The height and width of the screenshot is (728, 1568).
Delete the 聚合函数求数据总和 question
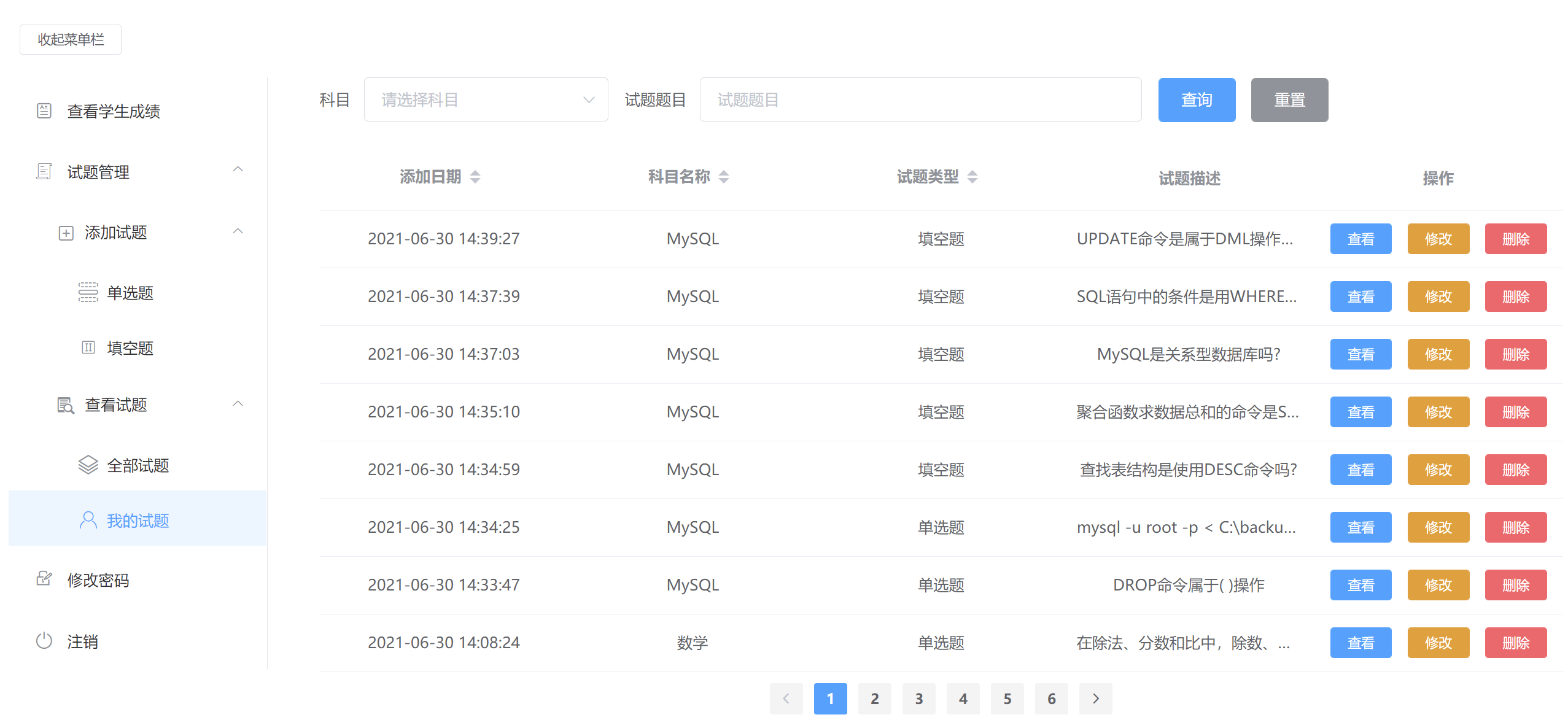coord(1516,412)
